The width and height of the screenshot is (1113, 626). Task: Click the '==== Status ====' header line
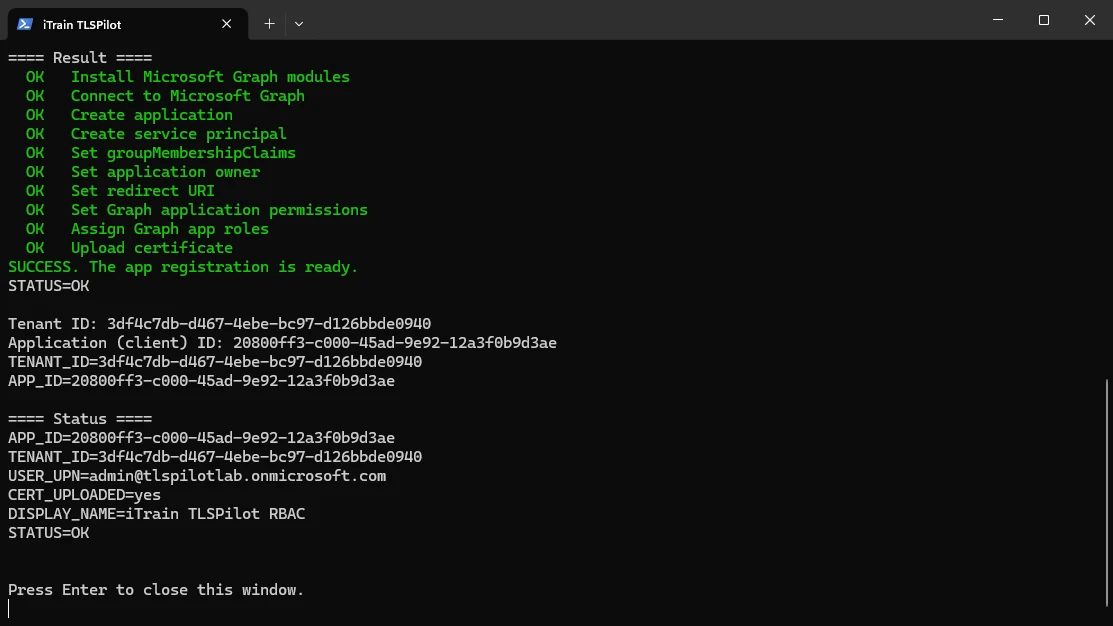80,419
